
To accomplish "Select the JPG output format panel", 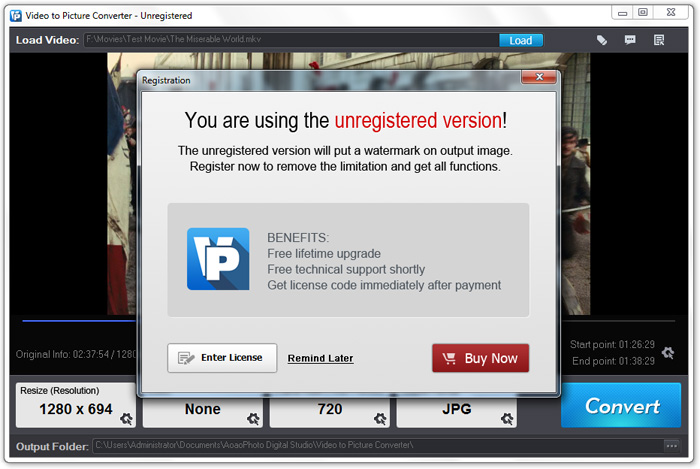I will (456, 412).
